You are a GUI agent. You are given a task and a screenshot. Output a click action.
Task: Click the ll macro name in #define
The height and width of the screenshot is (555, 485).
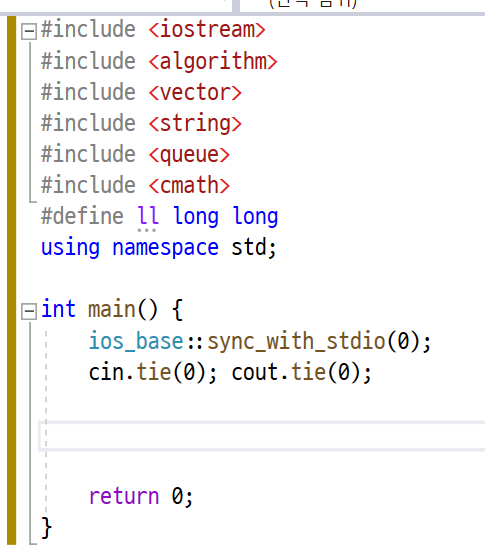coord(148,216)
